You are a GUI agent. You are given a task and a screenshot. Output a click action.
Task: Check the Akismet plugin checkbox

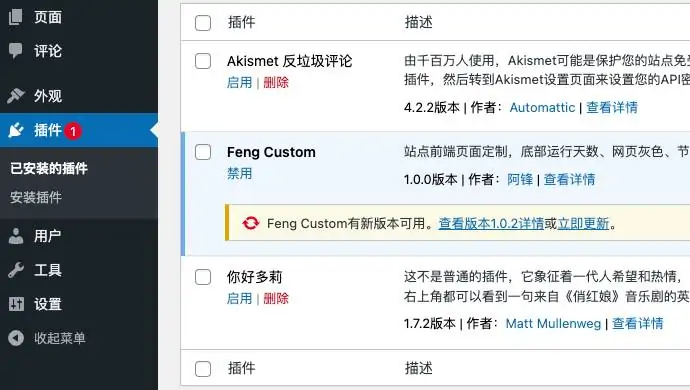pos(203,61)
